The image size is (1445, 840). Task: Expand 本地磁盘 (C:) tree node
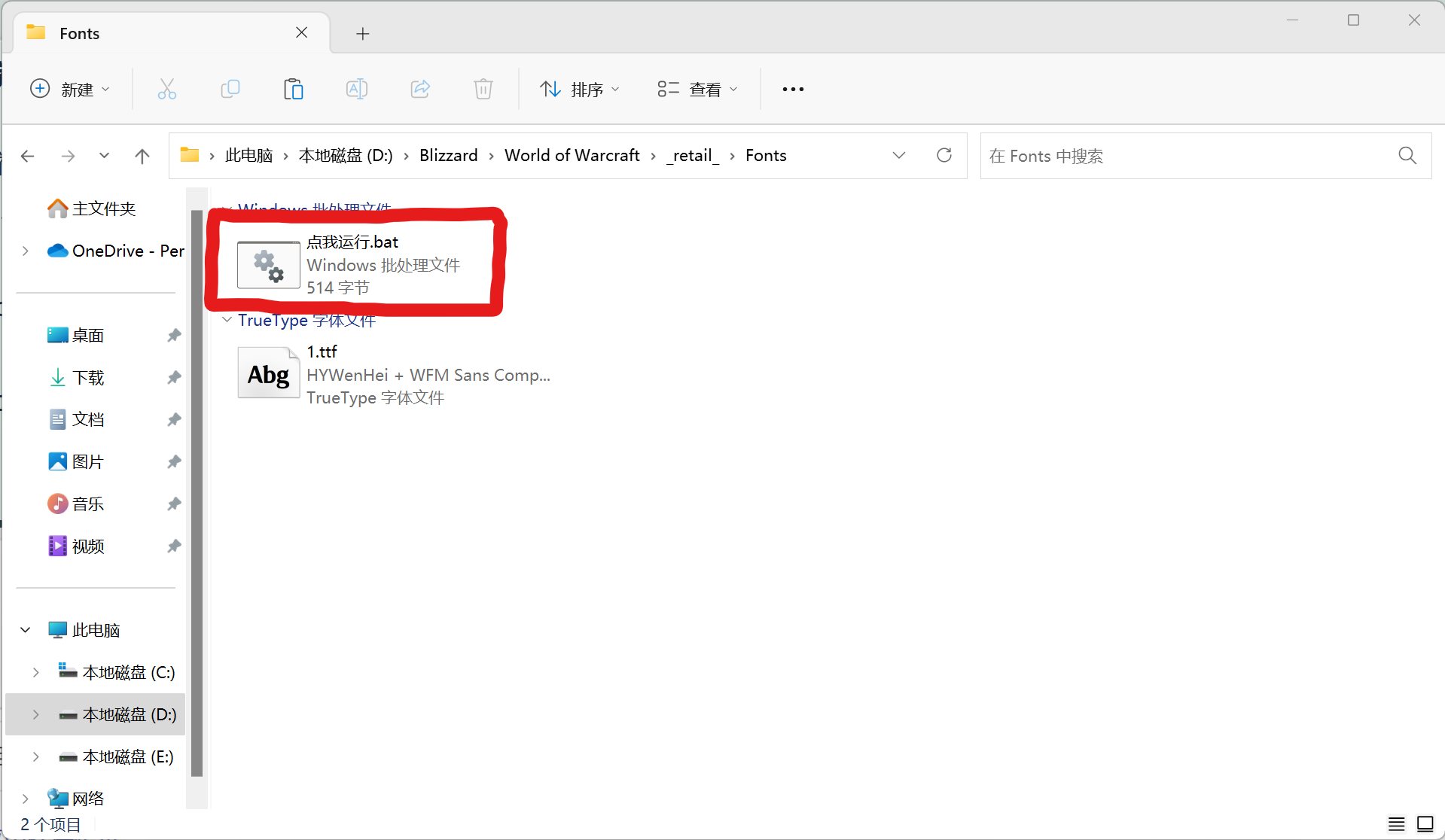pyautogui.click(x=35, y=672)
